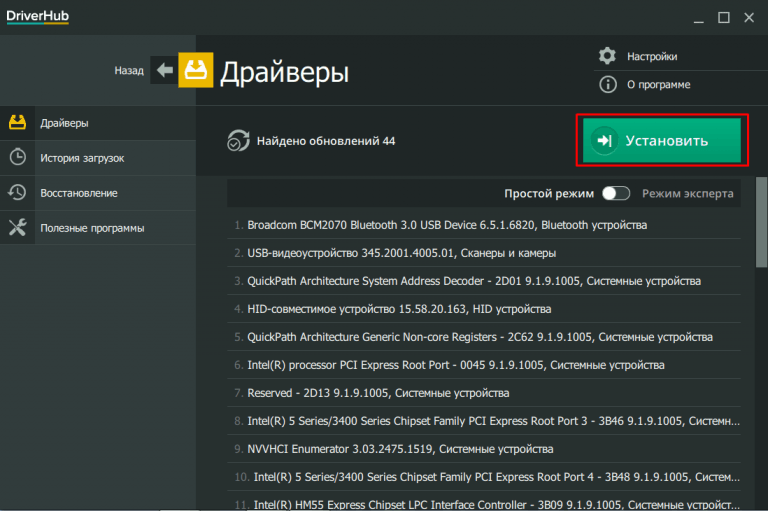Select the Режим эксперта label
The height and width of the screenshot is (511, 768).
[687, 193]
